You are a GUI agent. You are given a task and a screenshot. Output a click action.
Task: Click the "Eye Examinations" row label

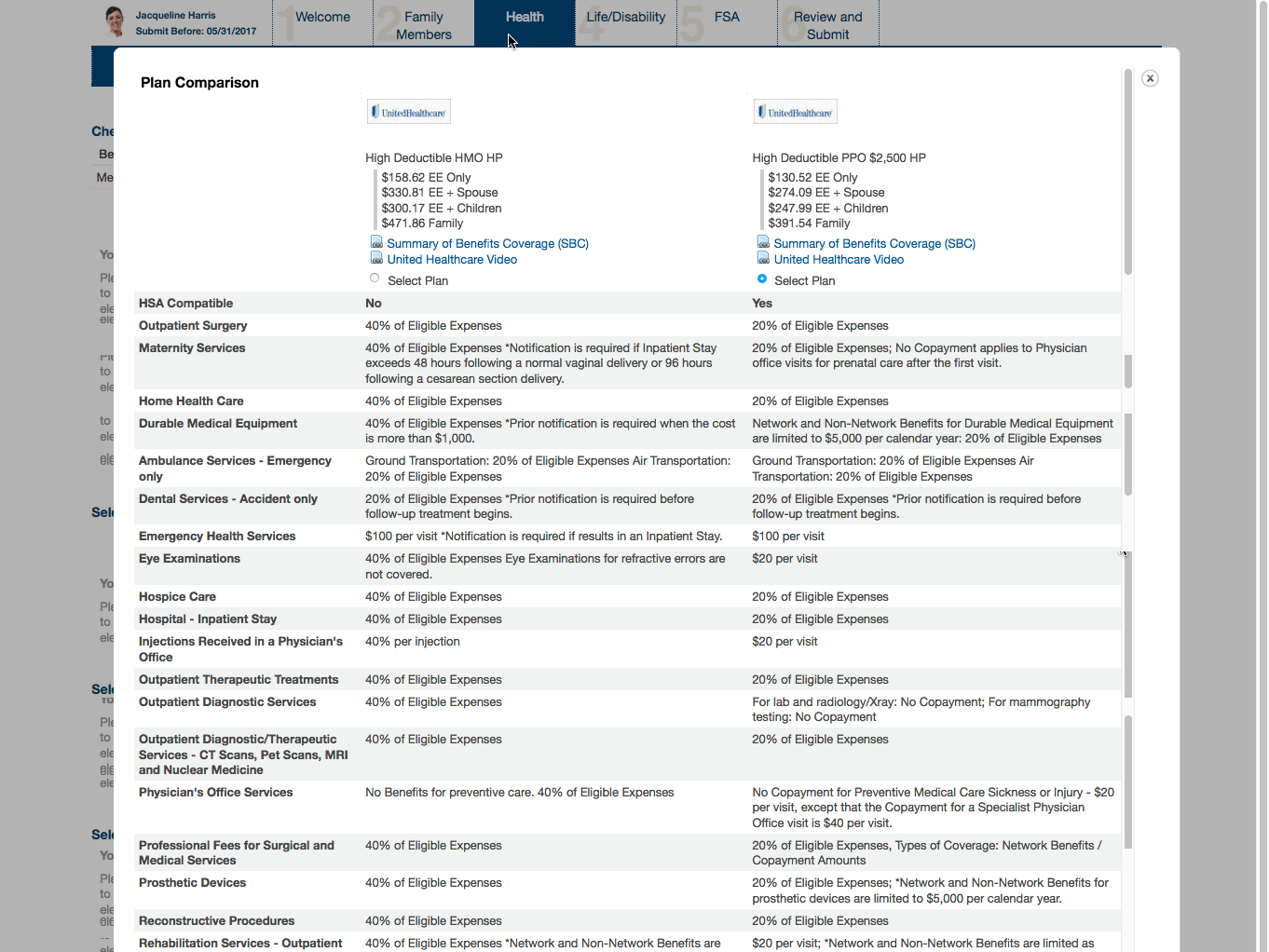(189, 558)
